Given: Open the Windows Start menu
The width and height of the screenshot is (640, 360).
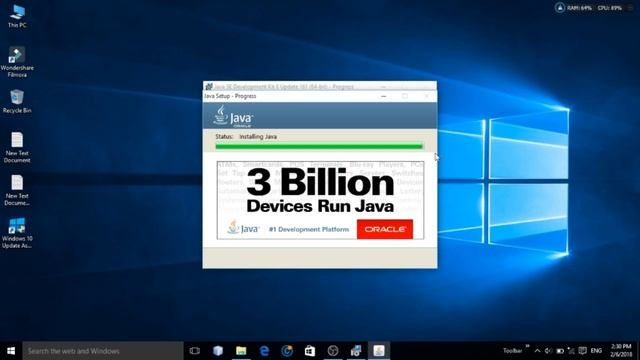Looking at the screenshot, I should [x=11, y=351].
